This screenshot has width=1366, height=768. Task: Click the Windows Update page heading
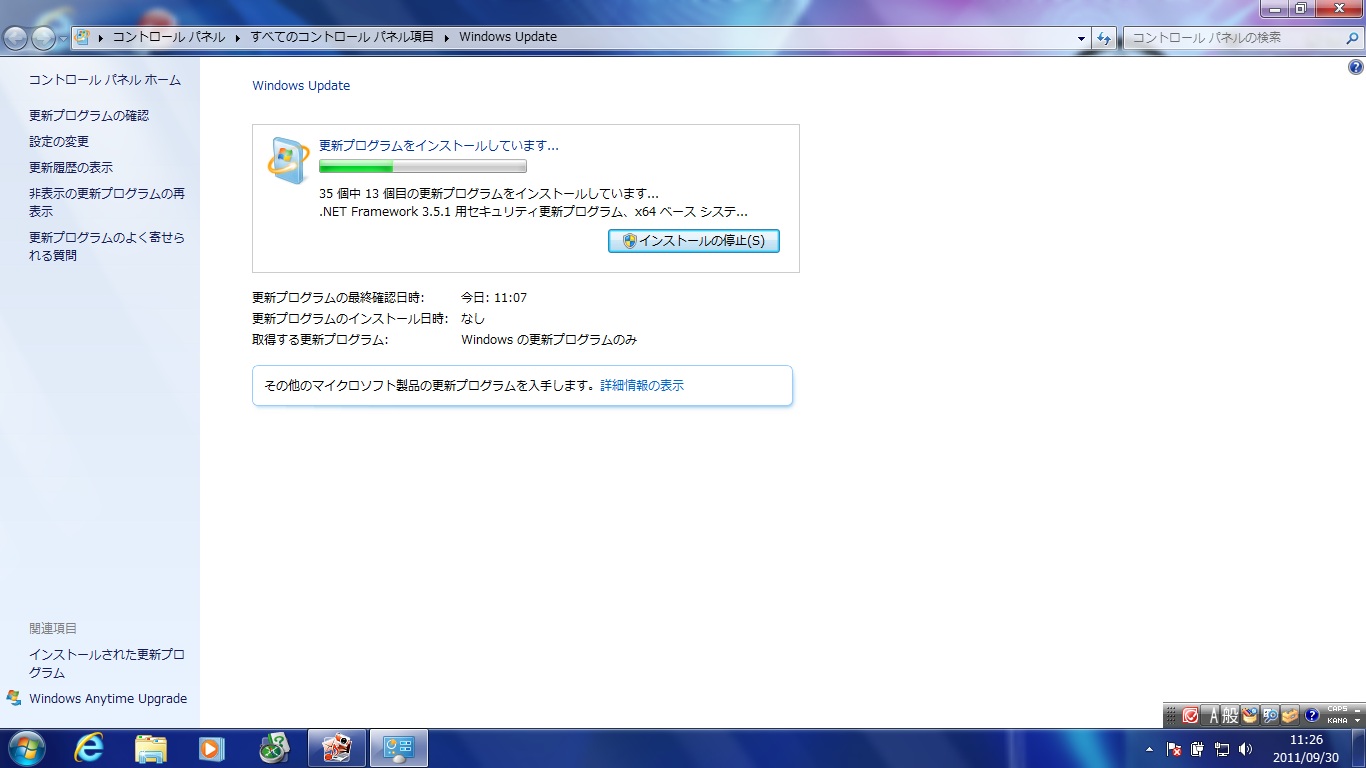click(x=301, y=86)
